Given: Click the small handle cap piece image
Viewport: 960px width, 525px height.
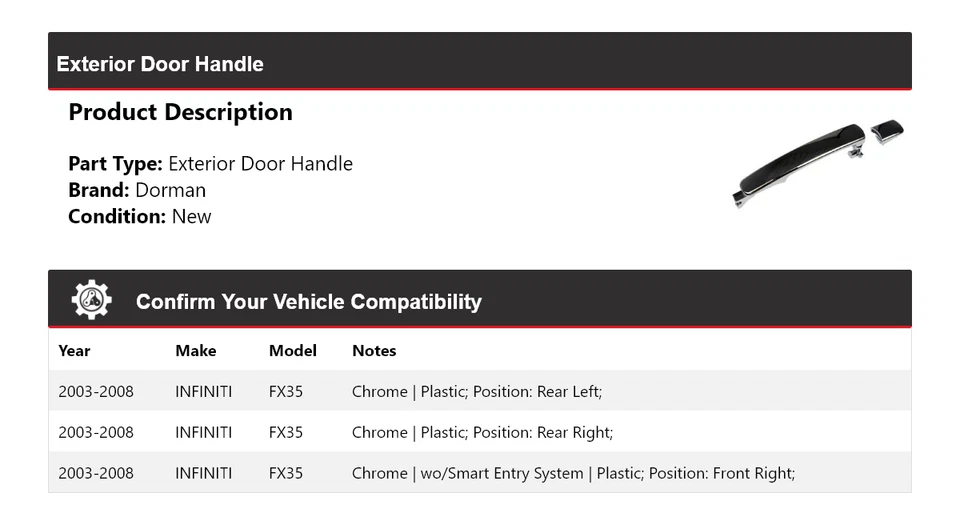Looking at the screenshot, I should coord(887,132).
